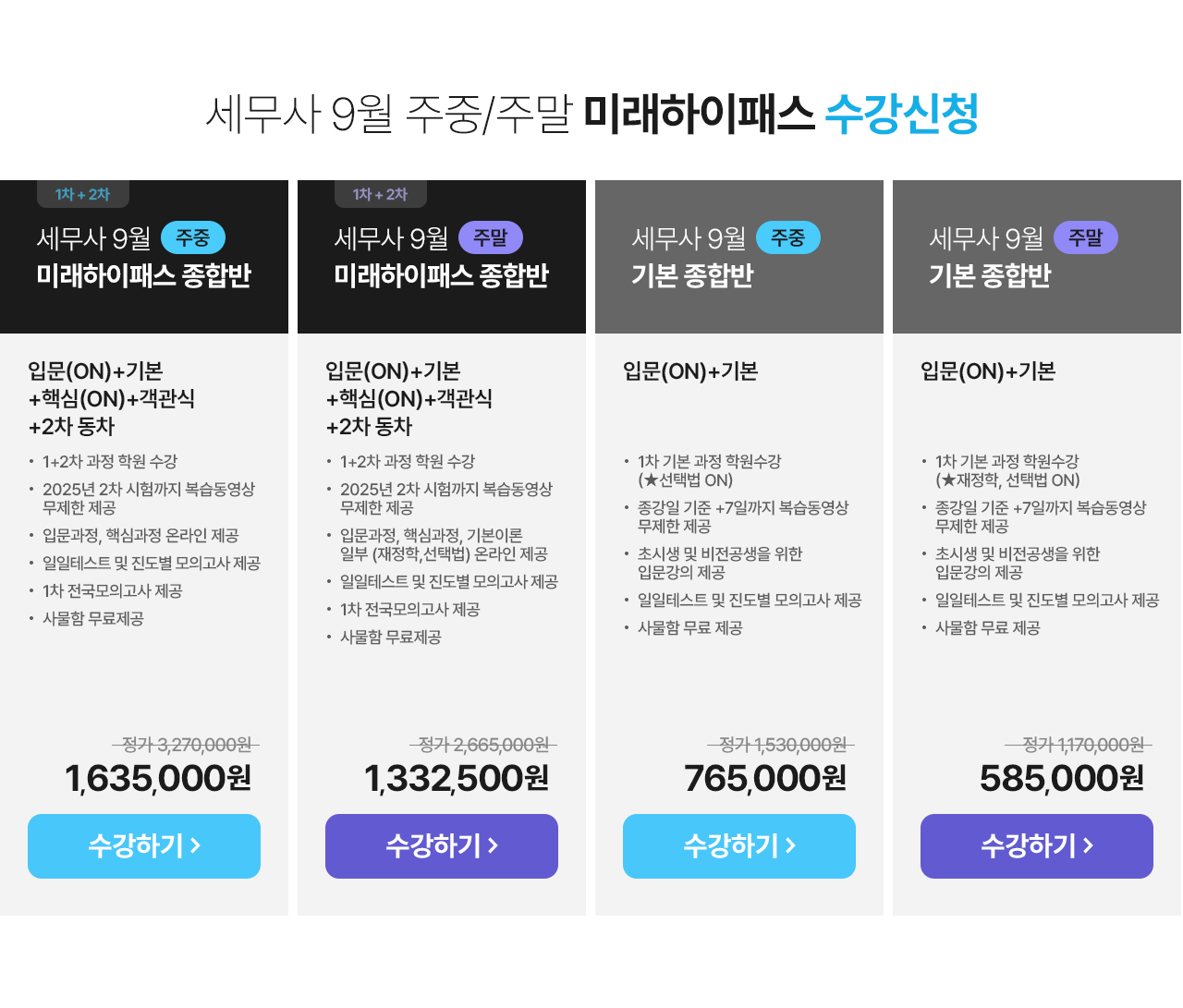Click 1차 전국모의고사 제공 in second card
The image size is (1183, 1008).
click(x=410, y=610)
